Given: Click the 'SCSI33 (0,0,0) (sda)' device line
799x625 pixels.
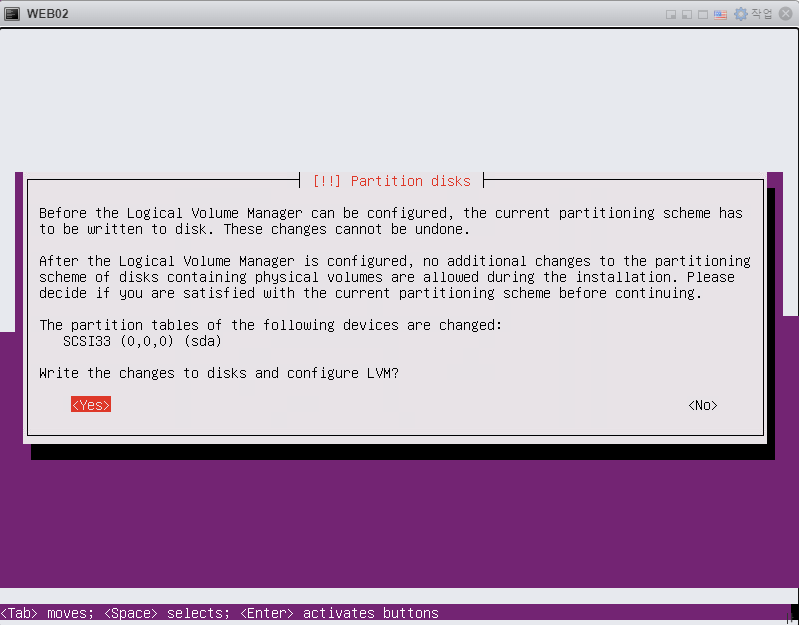Looking at the screenshot, I should (142, 341).
